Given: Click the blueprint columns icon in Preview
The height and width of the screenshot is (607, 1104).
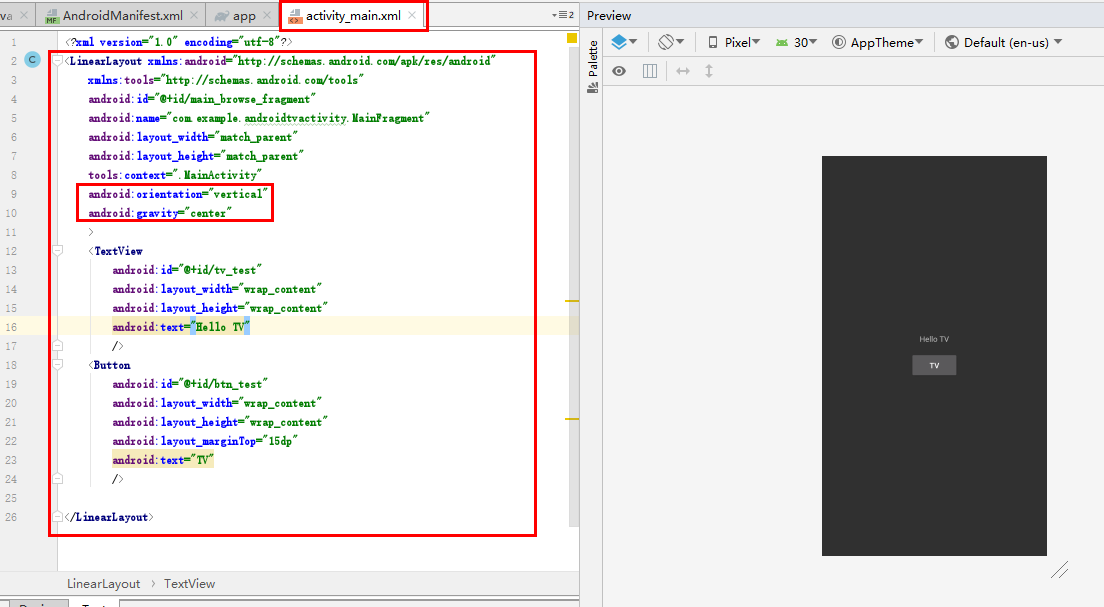Looking at the screenshot, I should 650,71.
